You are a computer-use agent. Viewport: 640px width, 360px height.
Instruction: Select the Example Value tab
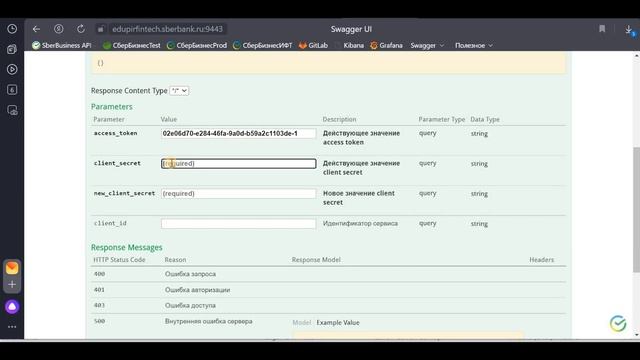coord(338,322)
